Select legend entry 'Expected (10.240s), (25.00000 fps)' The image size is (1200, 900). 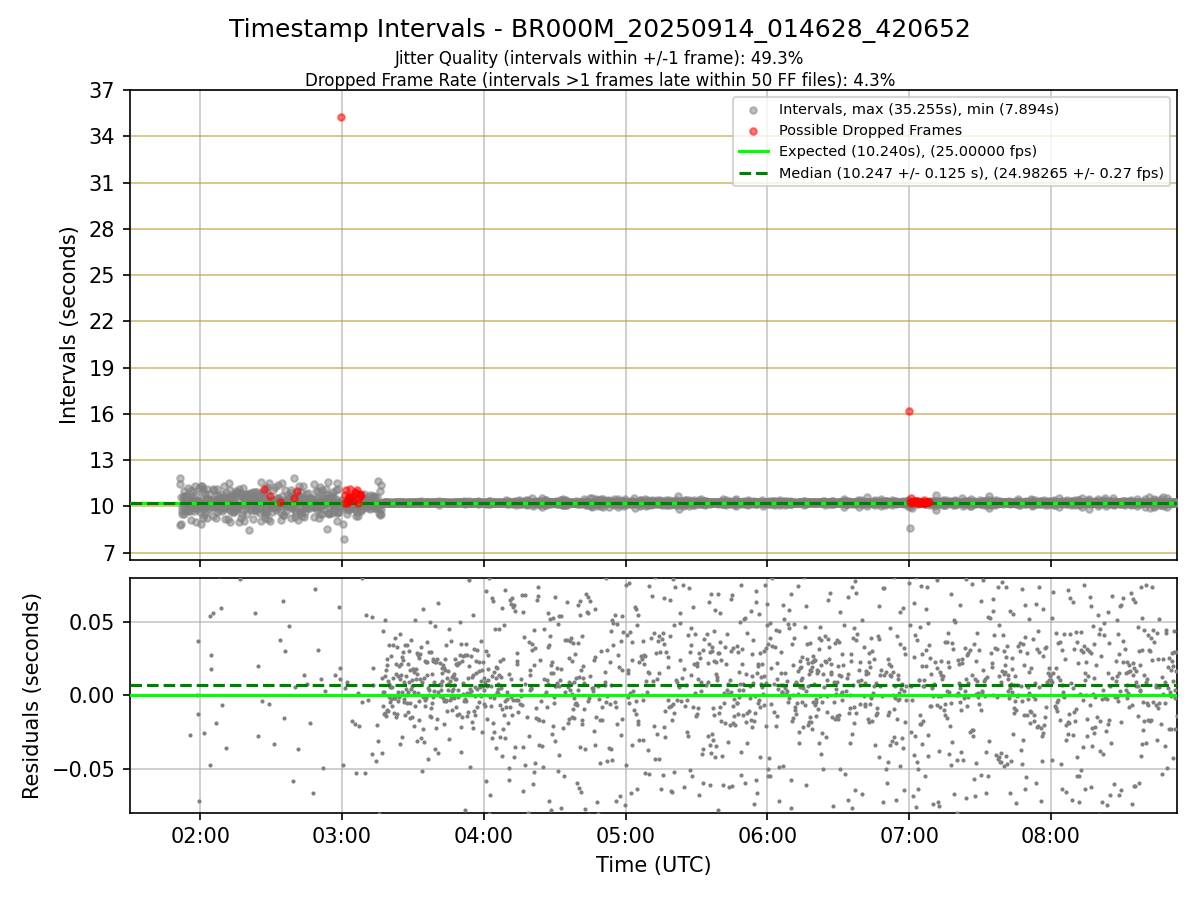point(907,152)
